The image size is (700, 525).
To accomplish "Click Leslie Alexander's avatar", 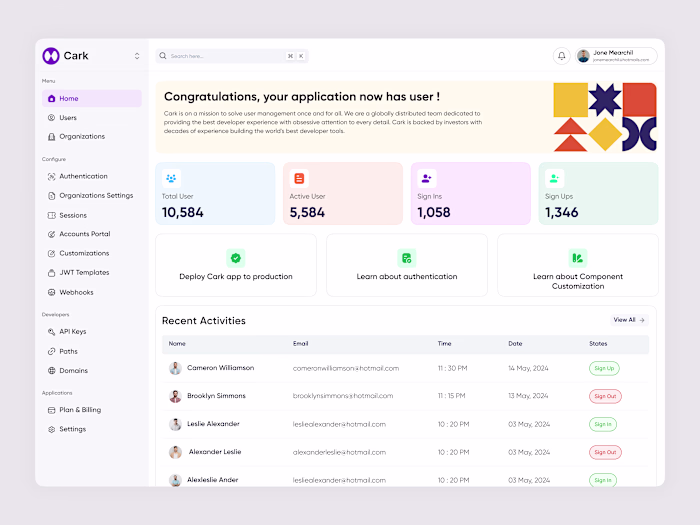I will click(x=175, y=424).
